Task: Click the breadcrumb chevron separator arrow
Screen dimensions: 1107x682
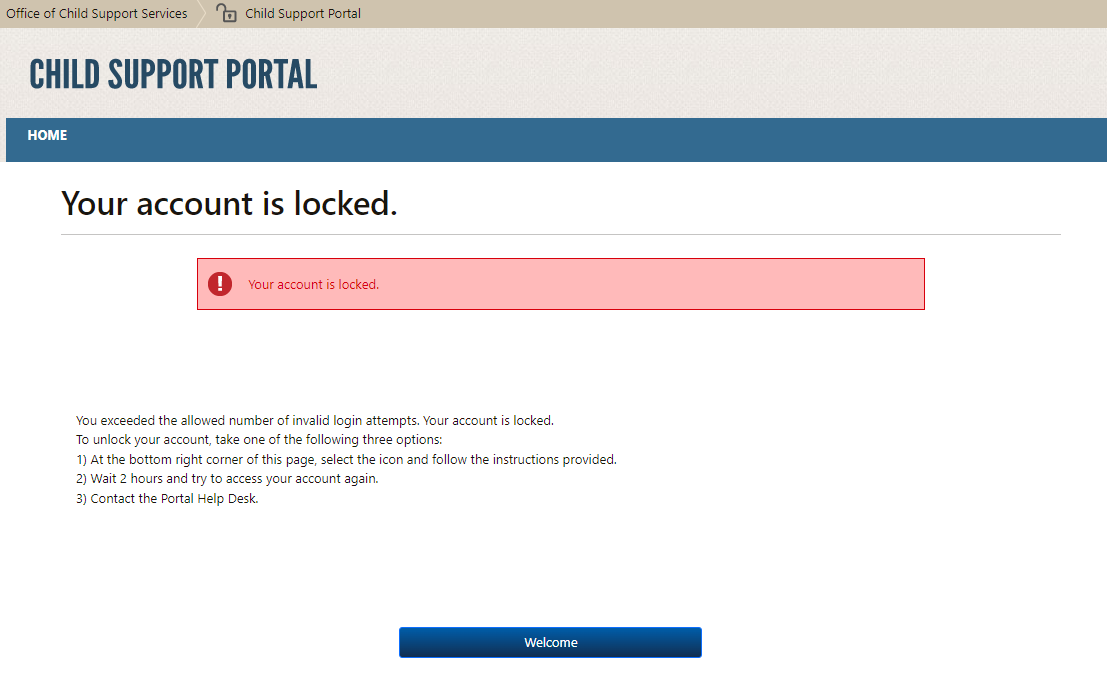Action: 201,14
